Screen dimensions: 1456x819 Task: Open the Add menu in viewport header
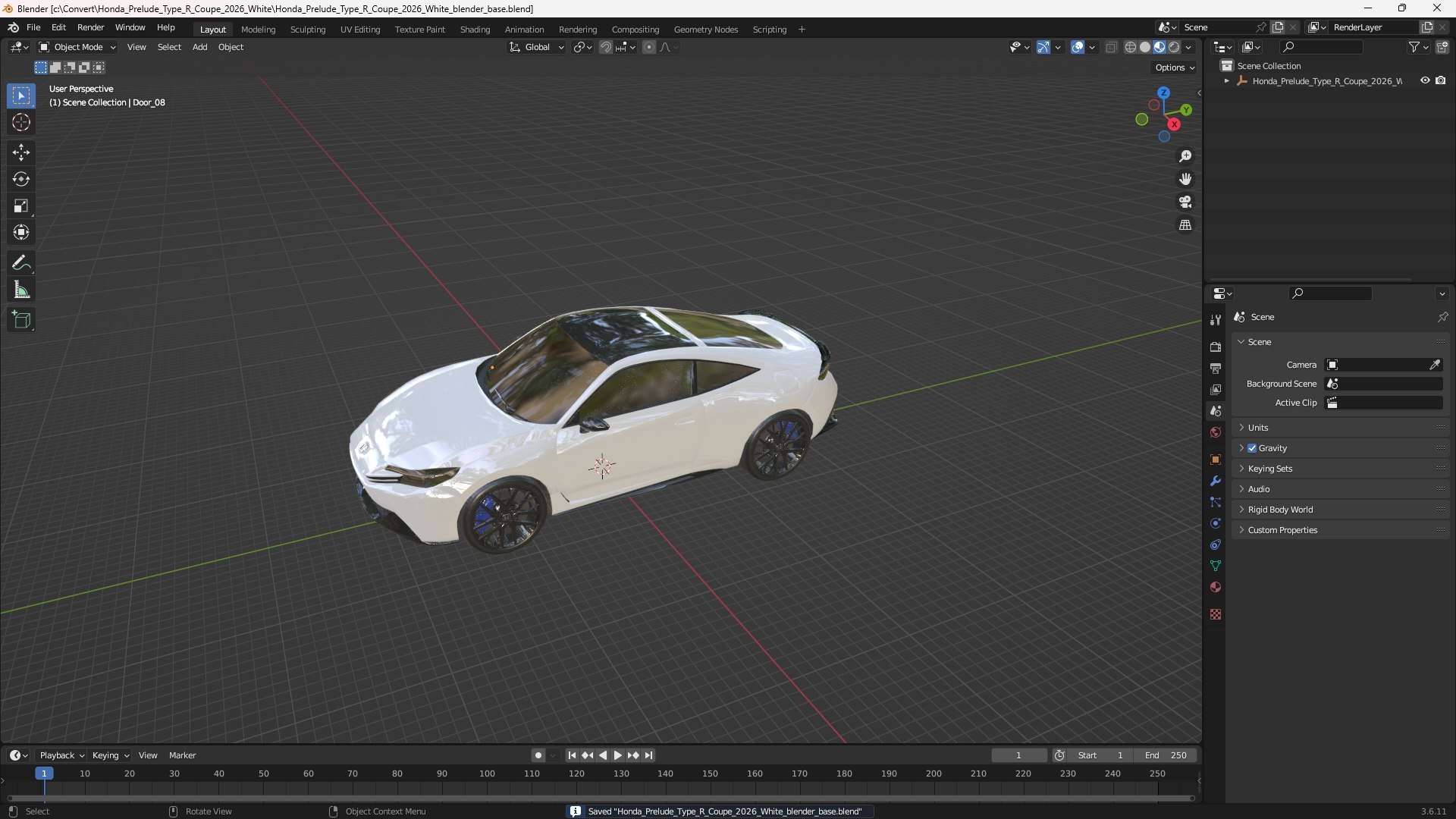(x=199, y=47)
